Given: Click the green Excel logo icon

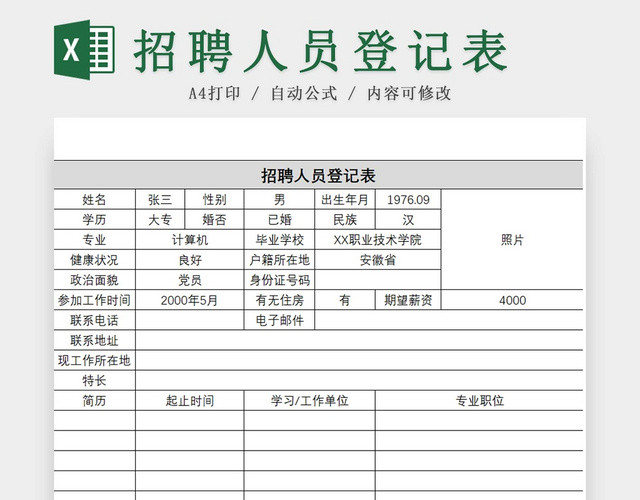Looking at the screenshot, I should coord(84,49).
